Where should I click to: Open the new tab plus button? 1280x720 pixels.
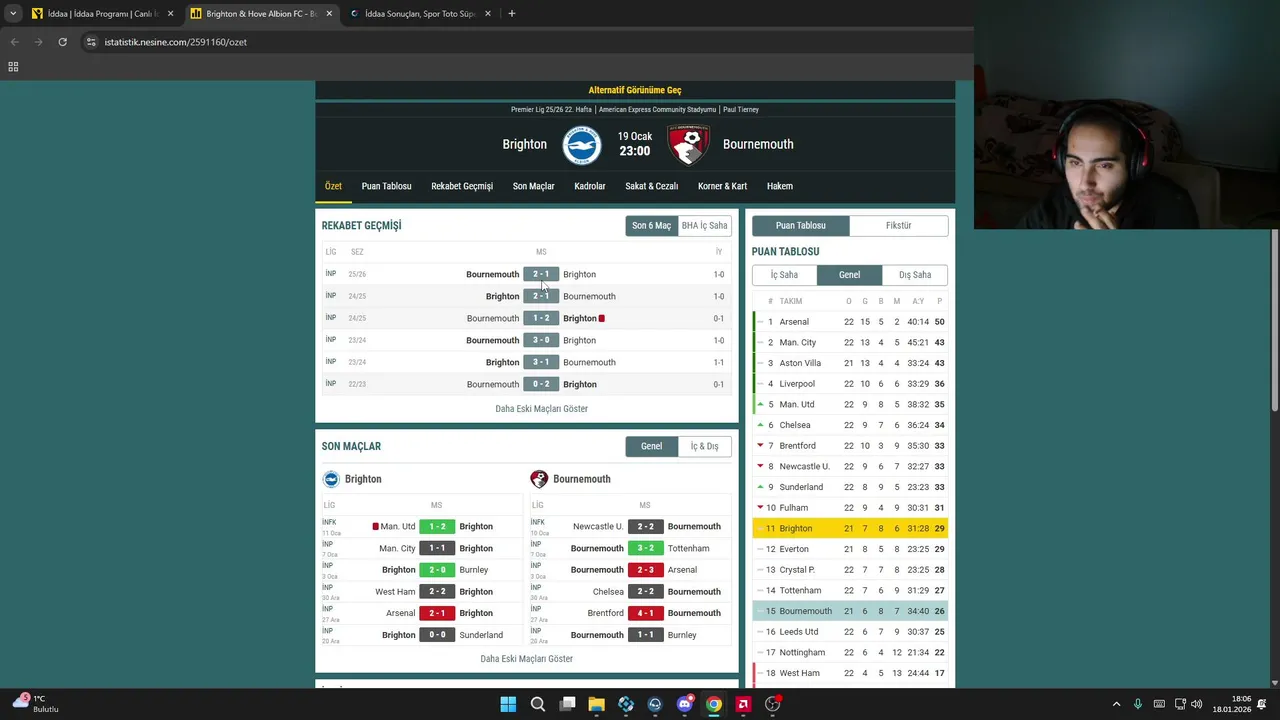(511, 14)
